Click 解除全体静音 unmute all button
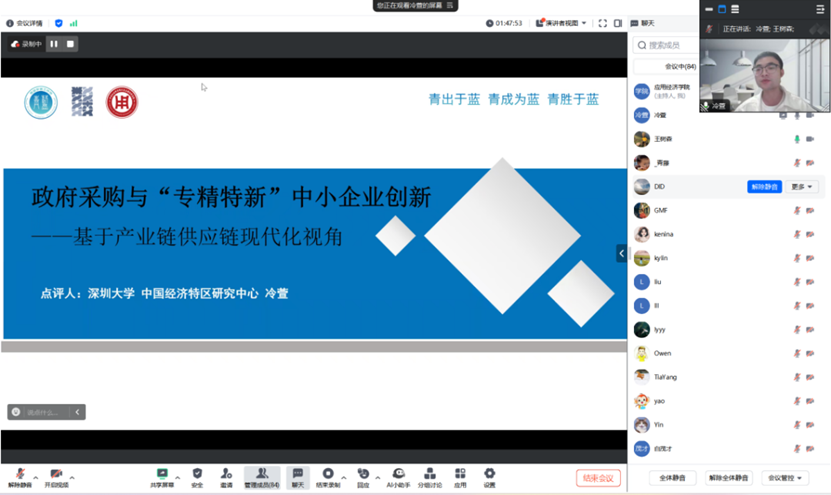 (728, 478)
